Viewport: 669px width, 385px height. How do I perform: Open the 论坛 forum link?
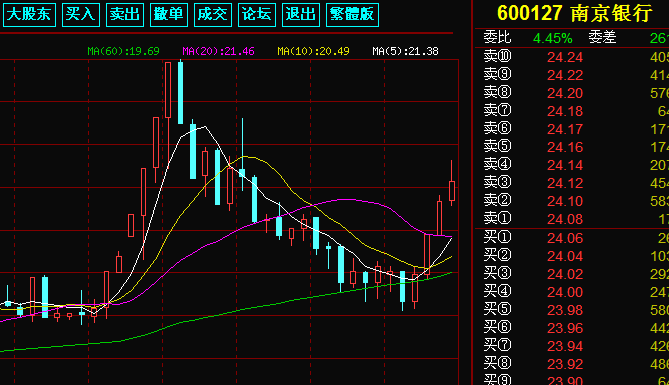pyautogui.click(x=257, y=15)
